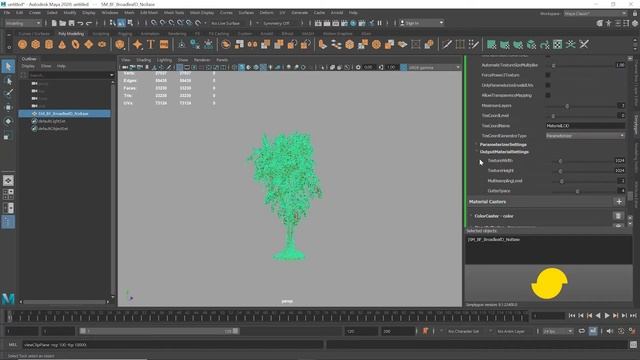Switch to Poly Modeling shelf tab
Viewport: 640px width, 360px height.
pyautogui.click(x=71, y=34)
